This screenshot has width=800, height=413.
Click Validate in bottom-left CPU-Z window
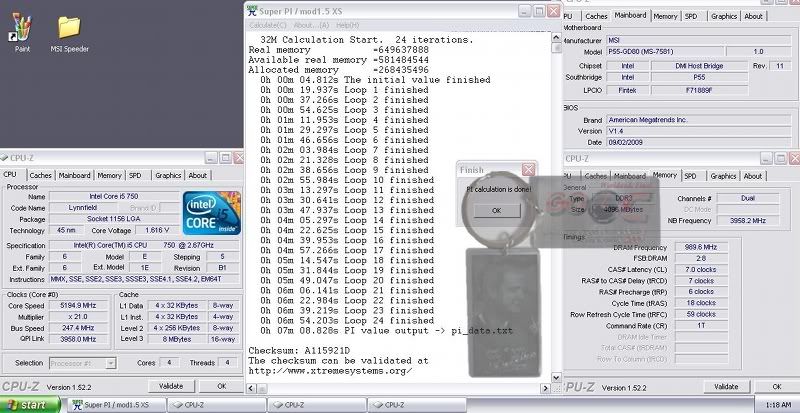171,386
